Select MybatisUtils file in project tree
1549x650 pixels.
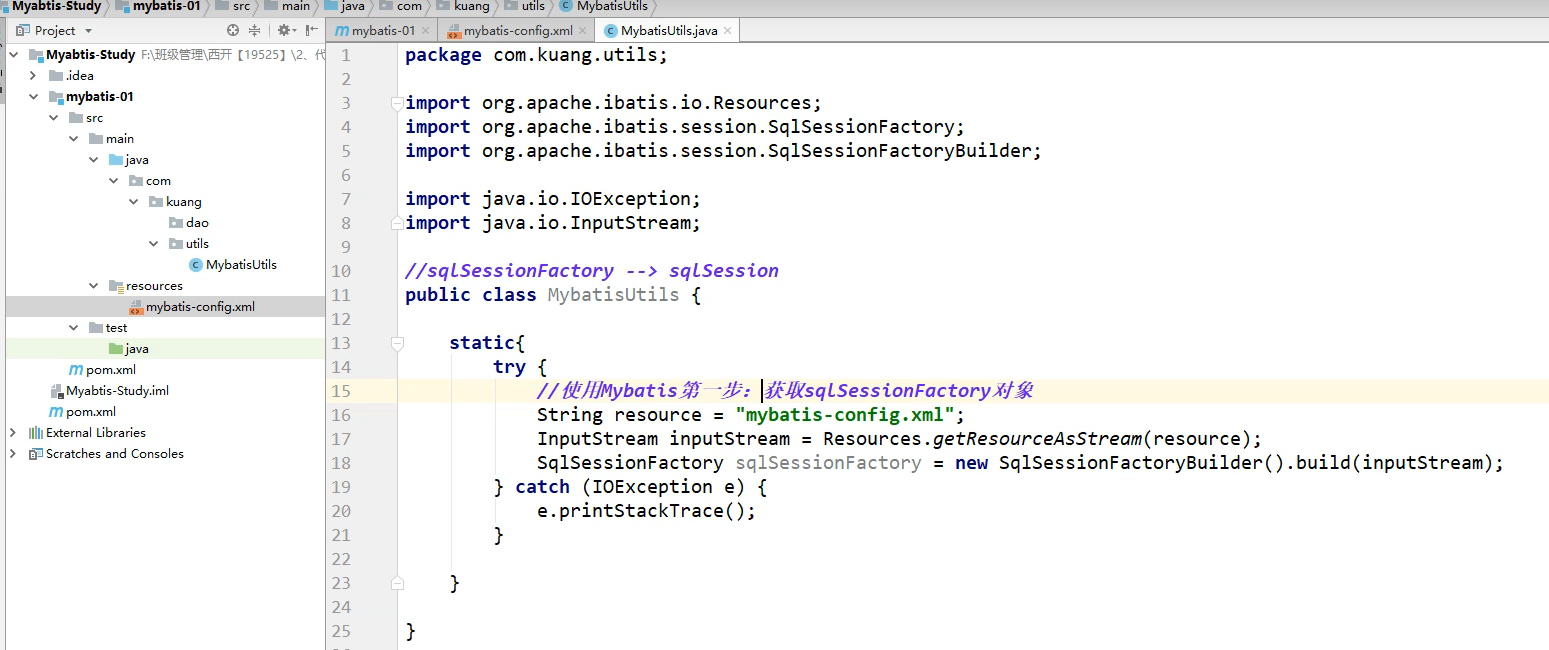241,265
